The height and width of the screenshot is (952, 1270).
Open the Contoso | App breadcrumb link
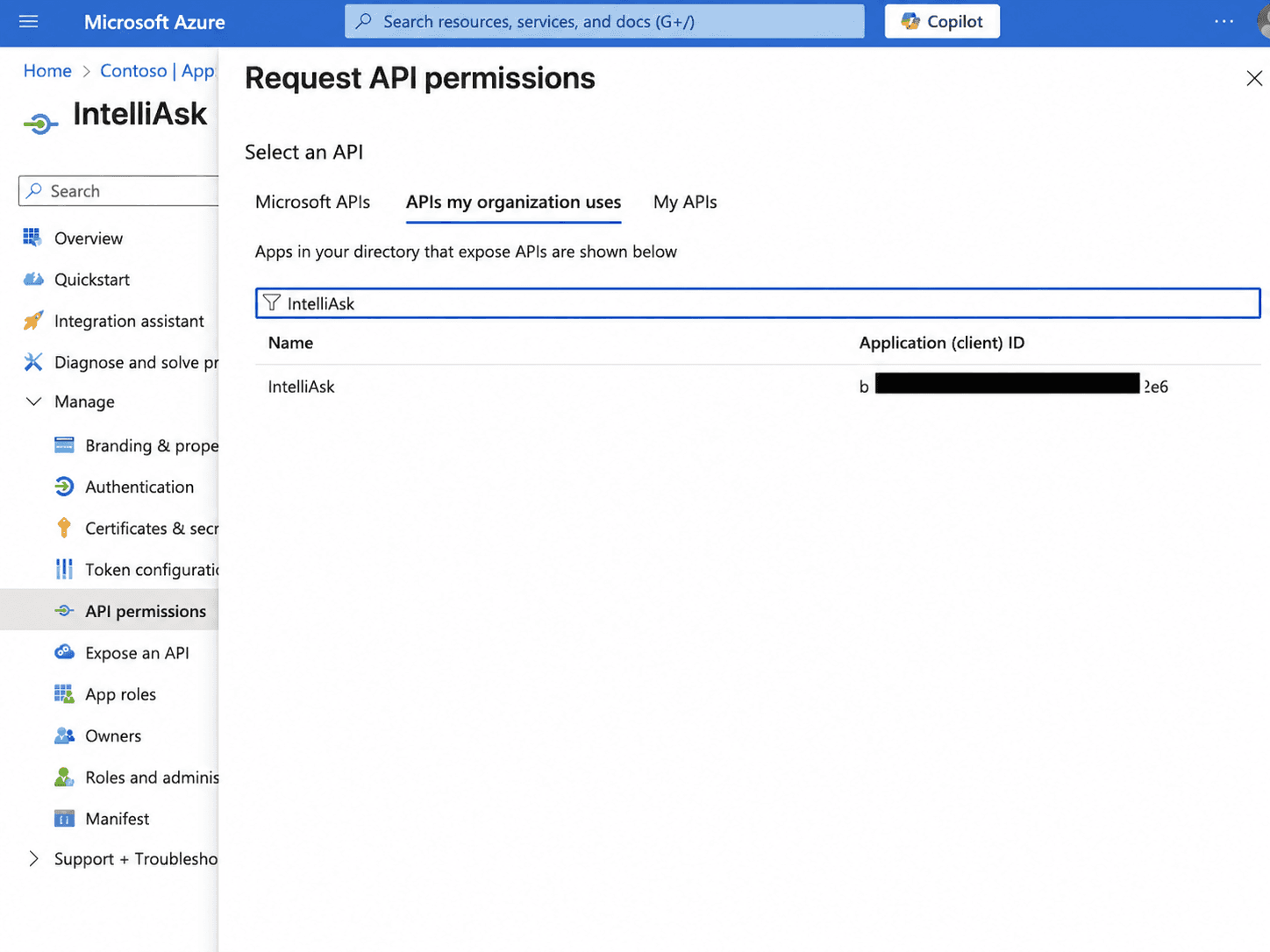[x=157, y=71]
